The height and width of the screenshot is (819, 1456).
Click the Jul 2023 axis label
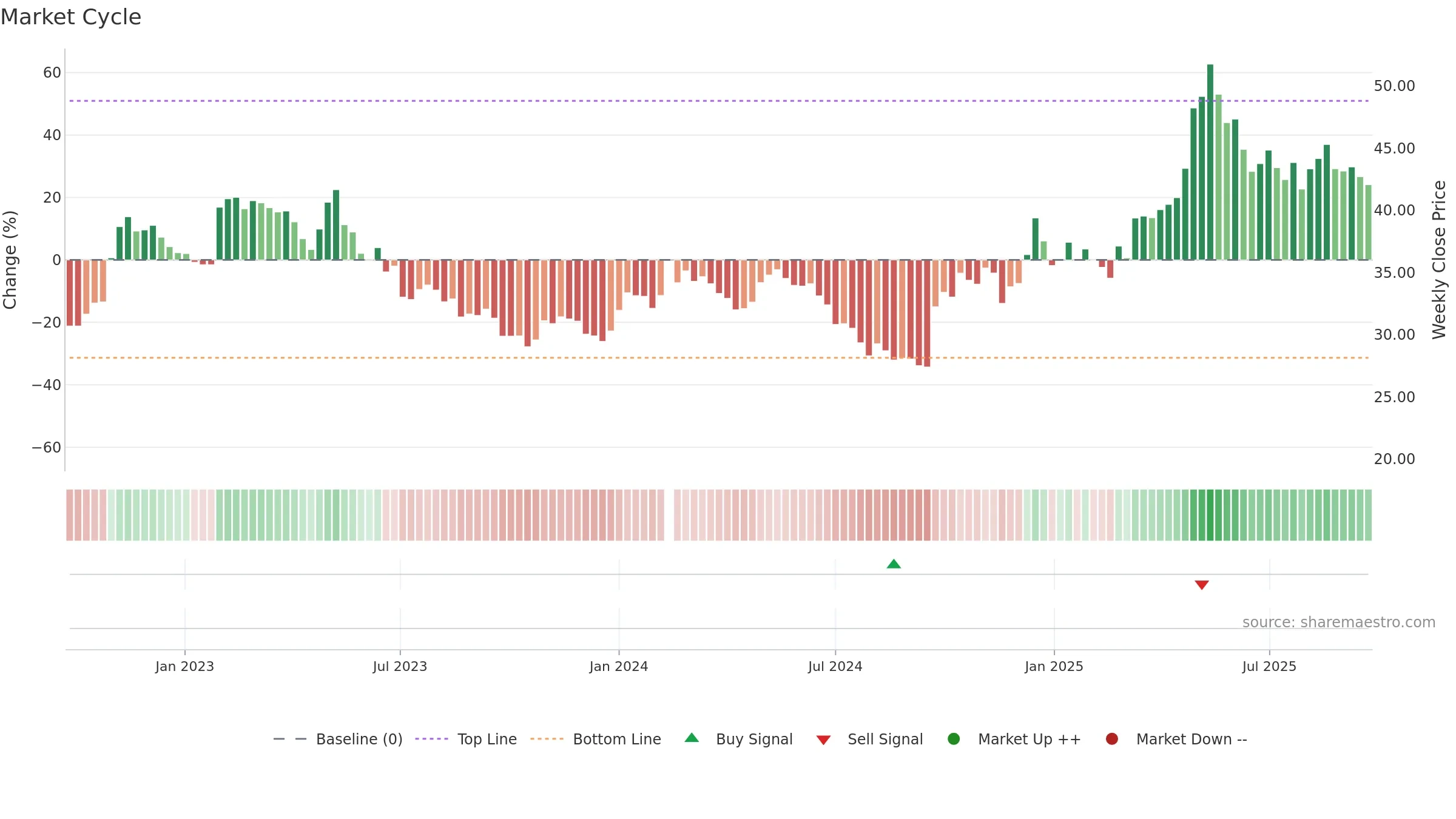(x=400, y=666)
